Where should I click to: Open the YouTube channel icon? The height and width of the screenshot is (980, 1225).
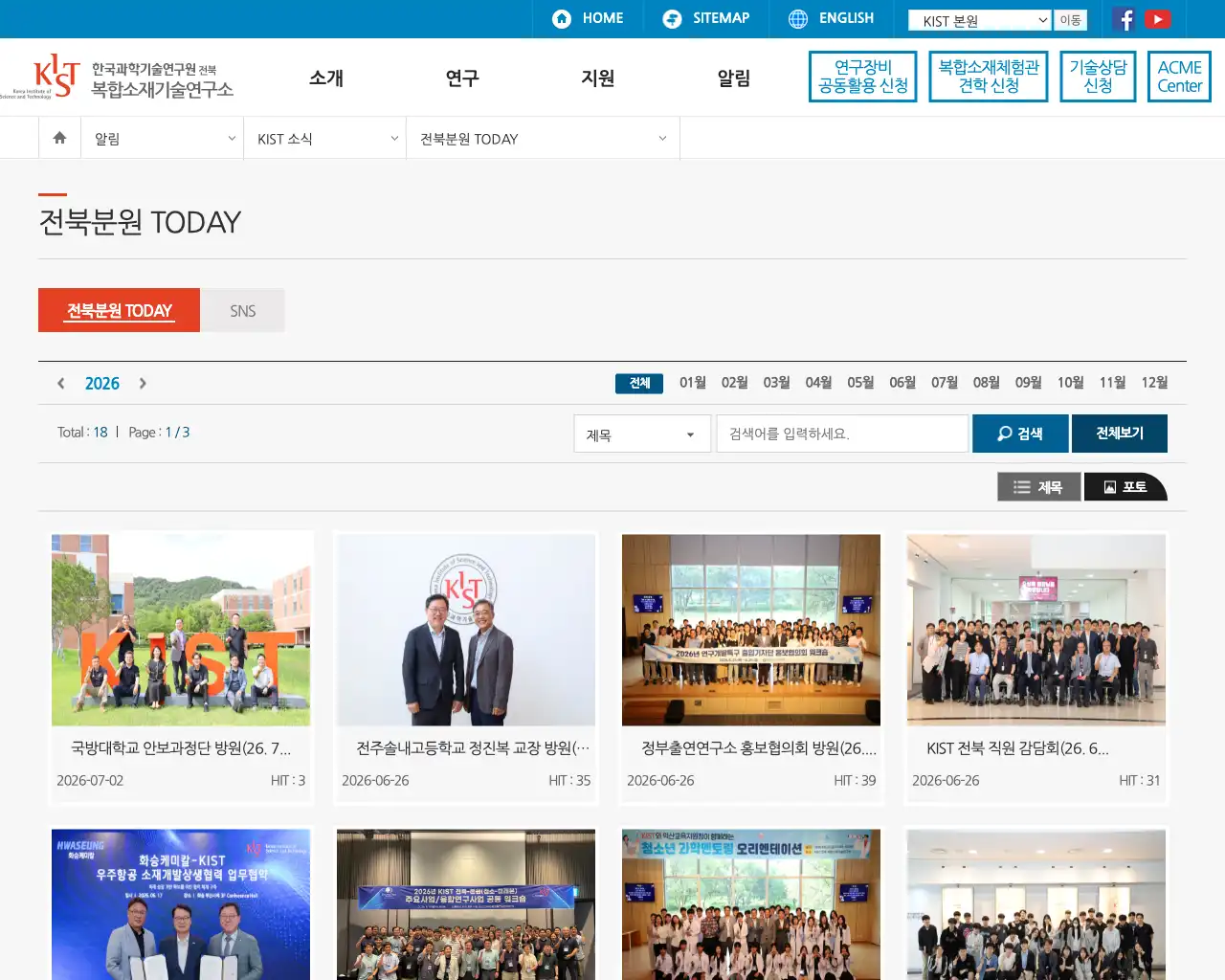[x=1157, y=19]
